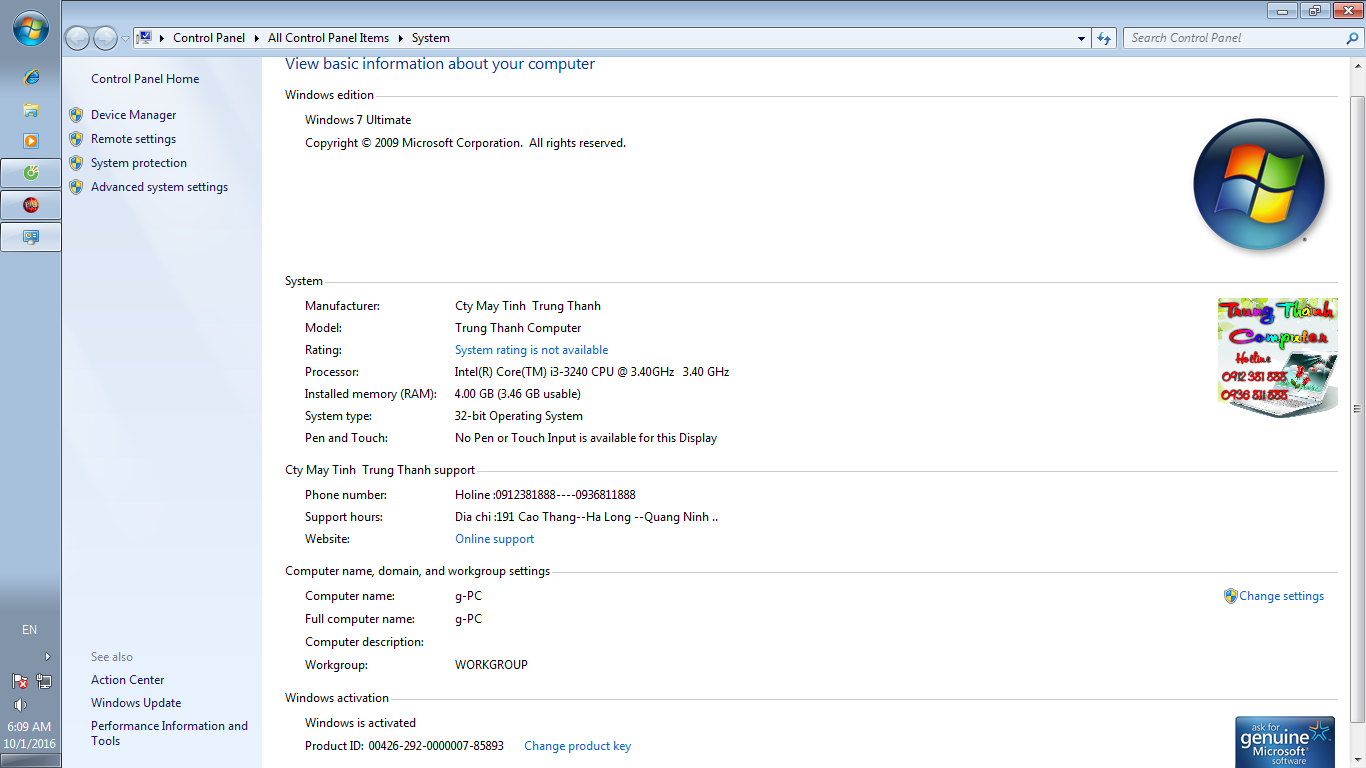The image size is (1366, 768).
Task: Open Advanced system settings link
Action: [159, 187]
